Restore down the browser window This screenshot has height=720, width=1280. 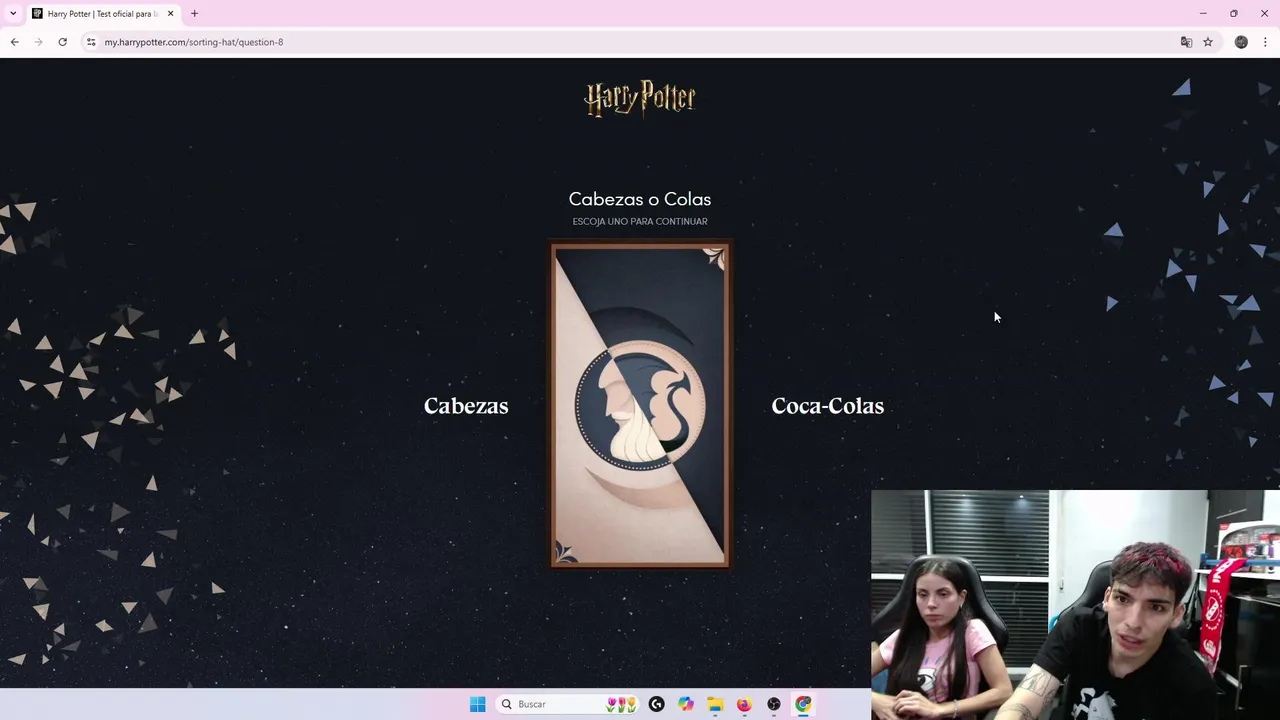1234,14
